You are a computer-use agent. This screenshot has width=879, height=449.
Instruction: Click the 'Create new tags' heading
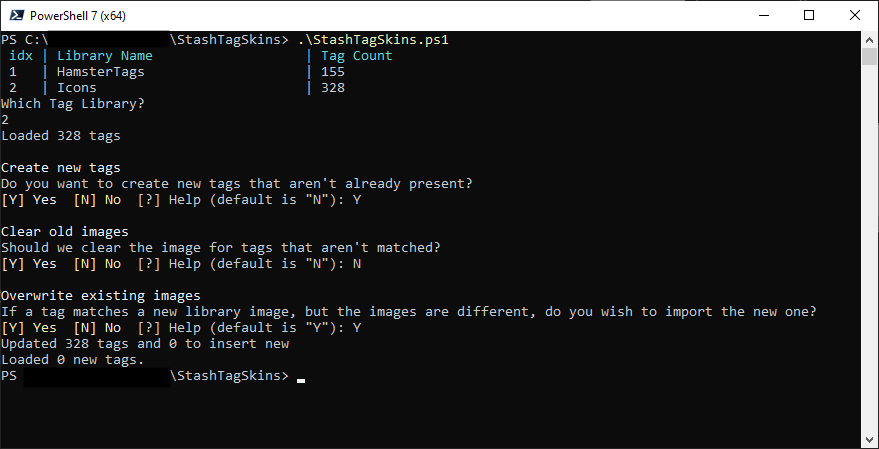point(61,168)
